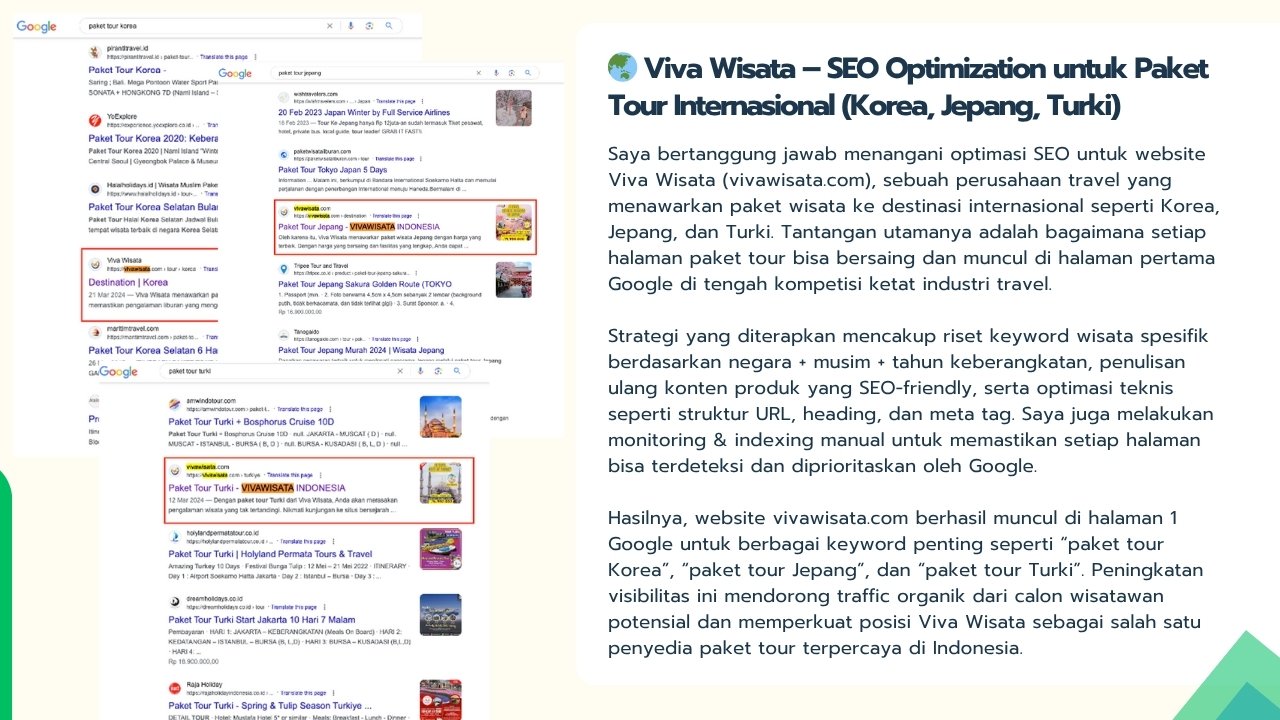Click 'Translate this page' for Raja Holiday result

(304, 693)
